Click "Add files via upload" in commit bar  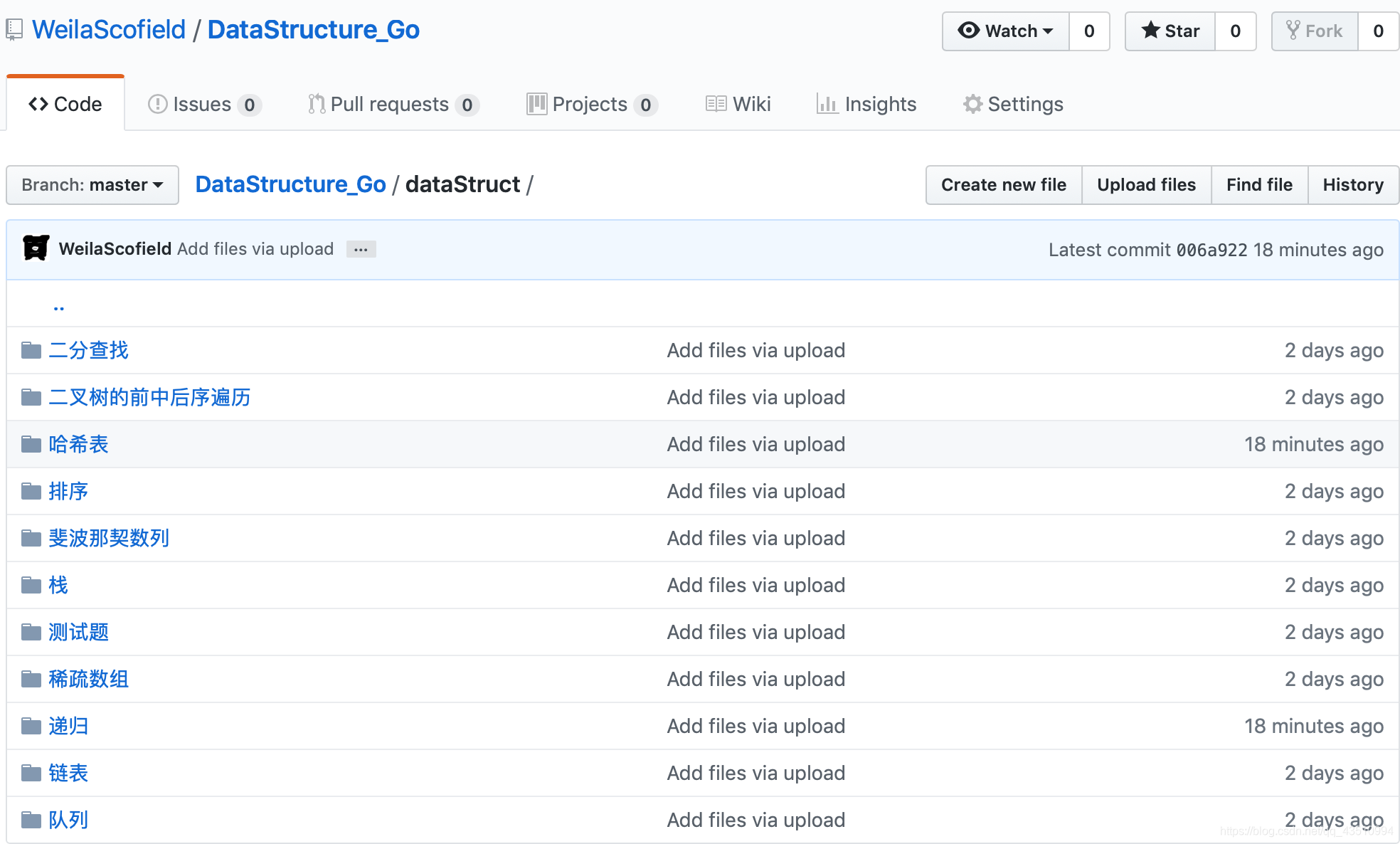click(x=255, y=248)
